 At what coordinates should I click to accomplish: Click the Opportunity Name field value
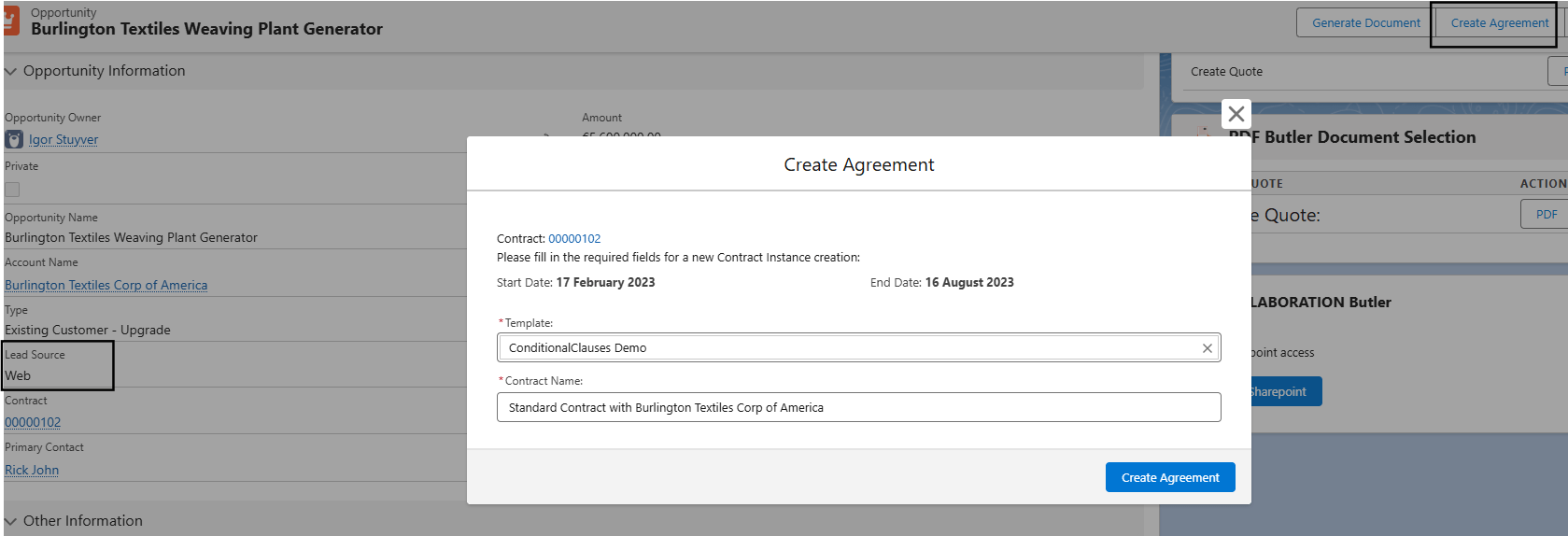pyautogui.click(x=131, y=238)
